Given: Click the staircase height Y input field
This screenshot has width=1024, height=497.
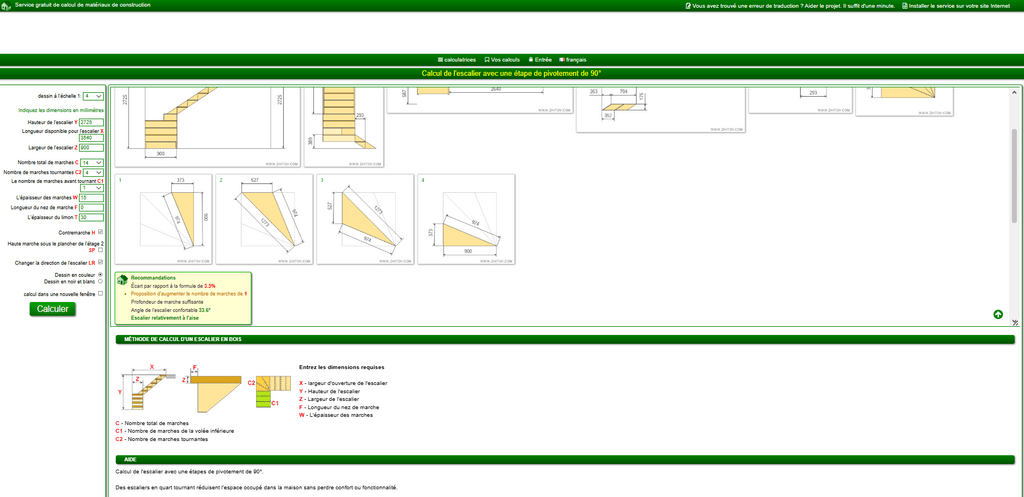Looking at the screenshot, I should point(91,122).
